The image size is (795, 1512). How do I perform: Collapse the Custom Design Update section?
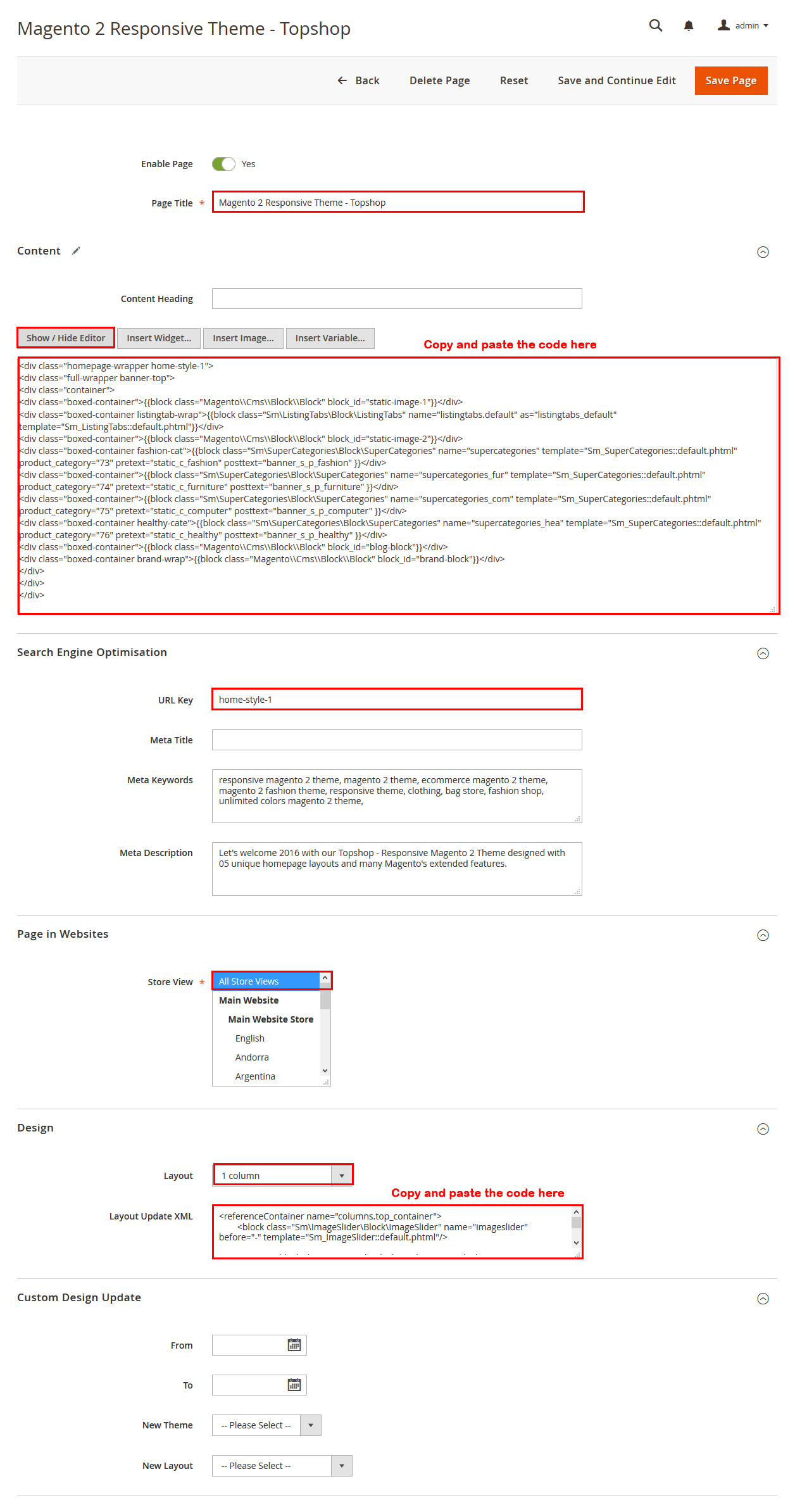click(x=763, y=1299)
